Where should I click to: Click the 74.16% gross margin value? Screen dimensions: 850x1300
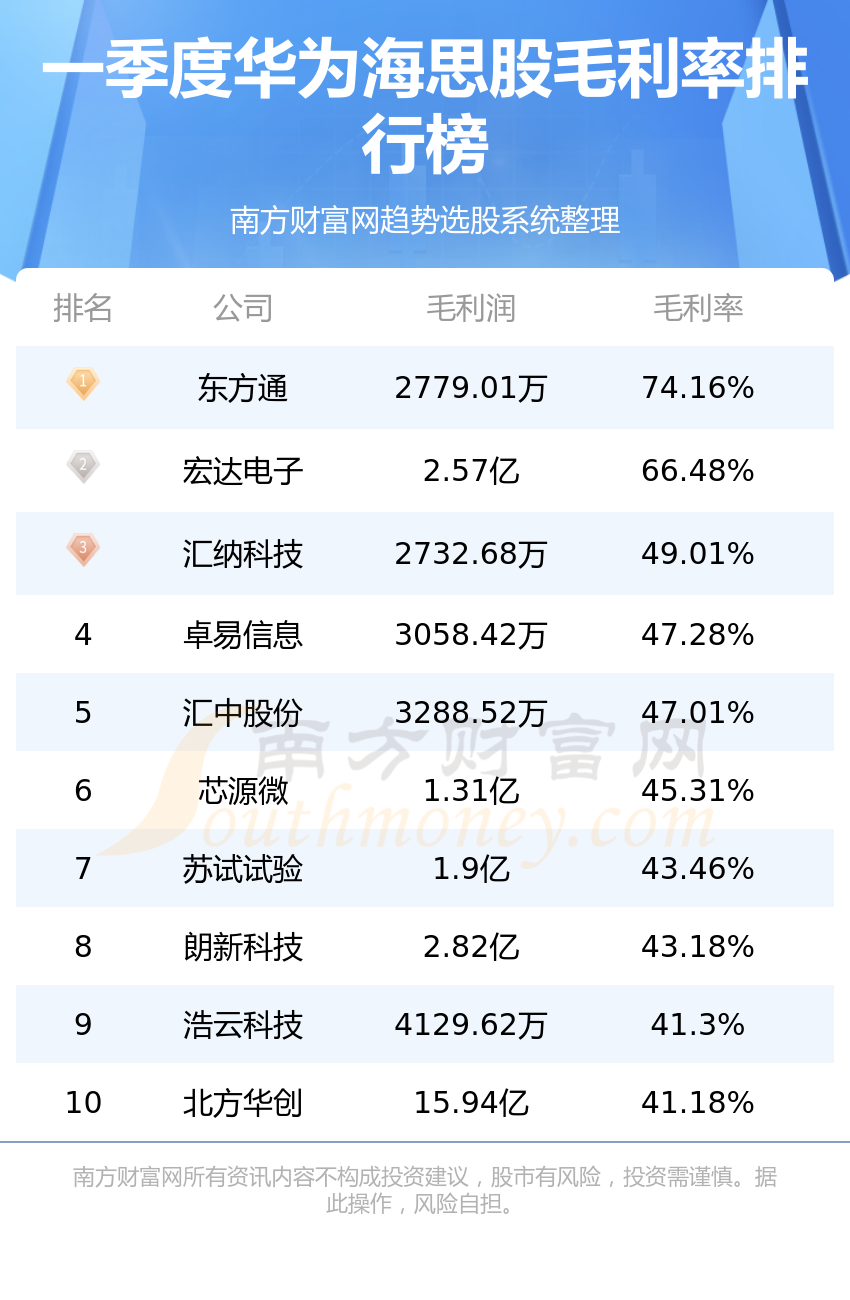[698, 388]
